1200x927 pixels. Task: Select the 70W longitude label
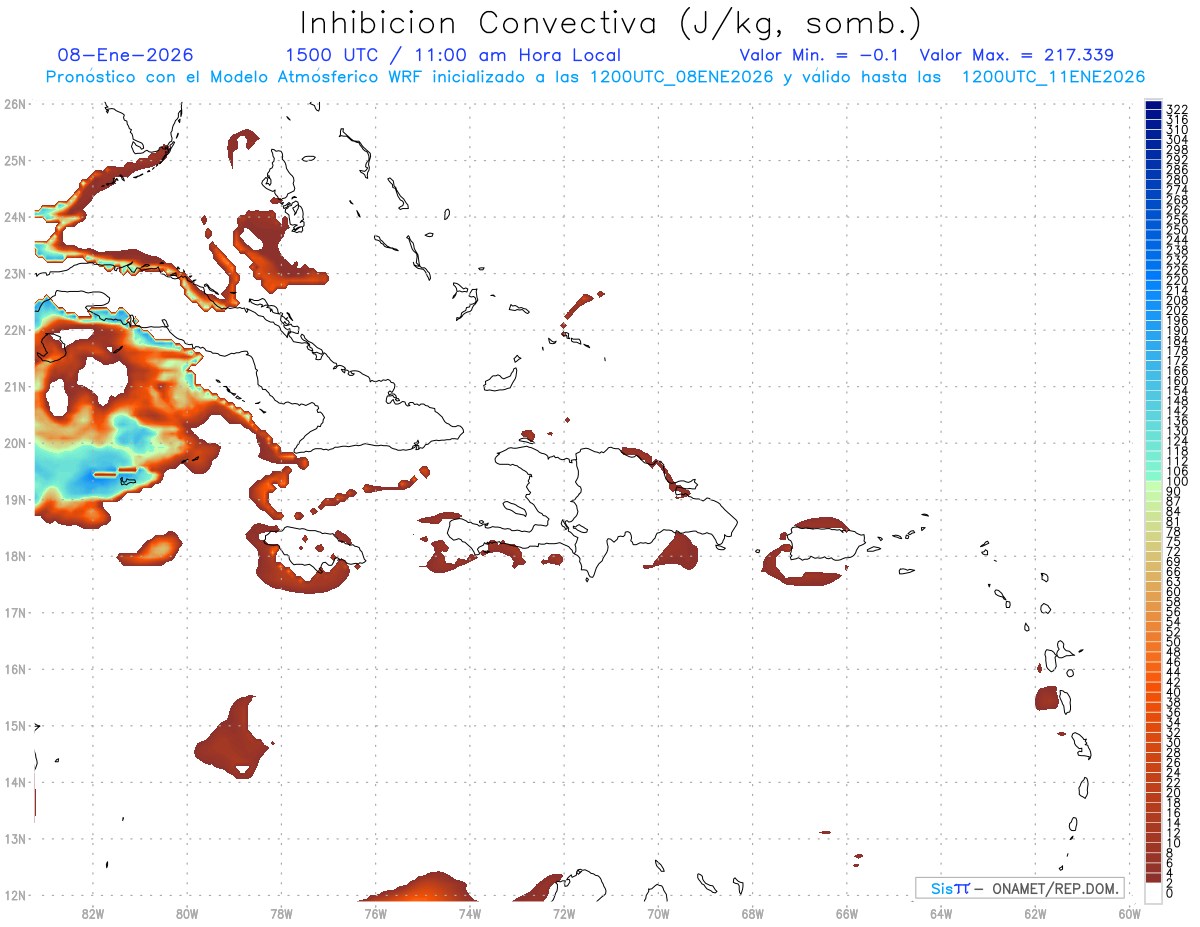coord(658,912)
